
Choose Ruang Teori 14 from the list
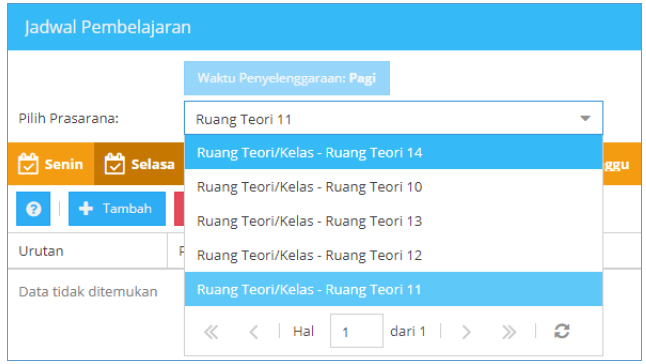click(x=393, y=152)
